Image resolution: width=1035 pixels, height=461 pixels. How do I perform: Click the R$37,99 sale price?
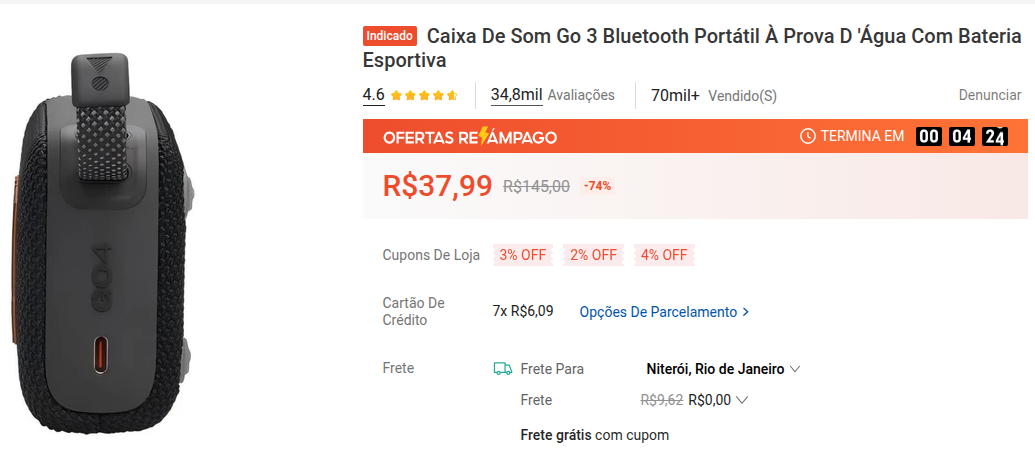(437, 186)
